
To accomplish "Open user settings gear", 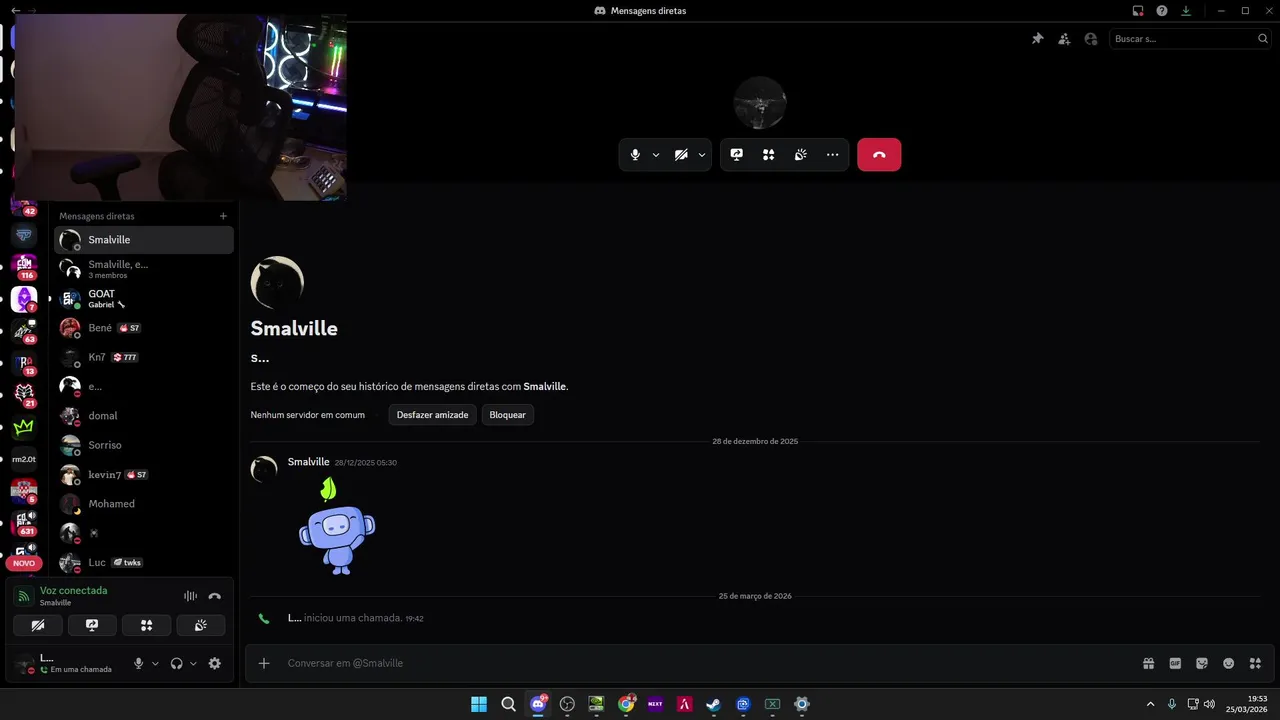I will (214, 663).
